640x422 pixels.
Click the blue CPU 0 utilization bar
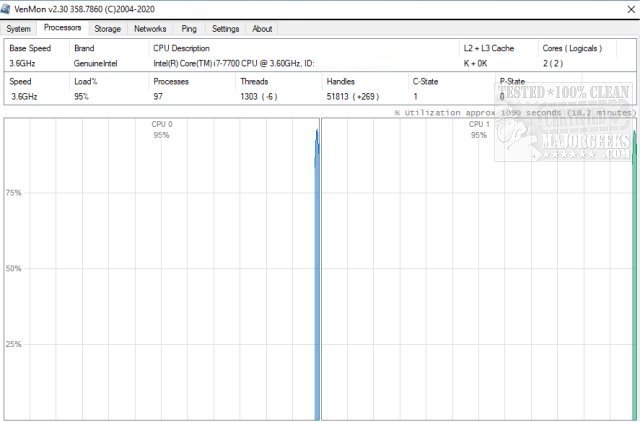pos(317,274)
